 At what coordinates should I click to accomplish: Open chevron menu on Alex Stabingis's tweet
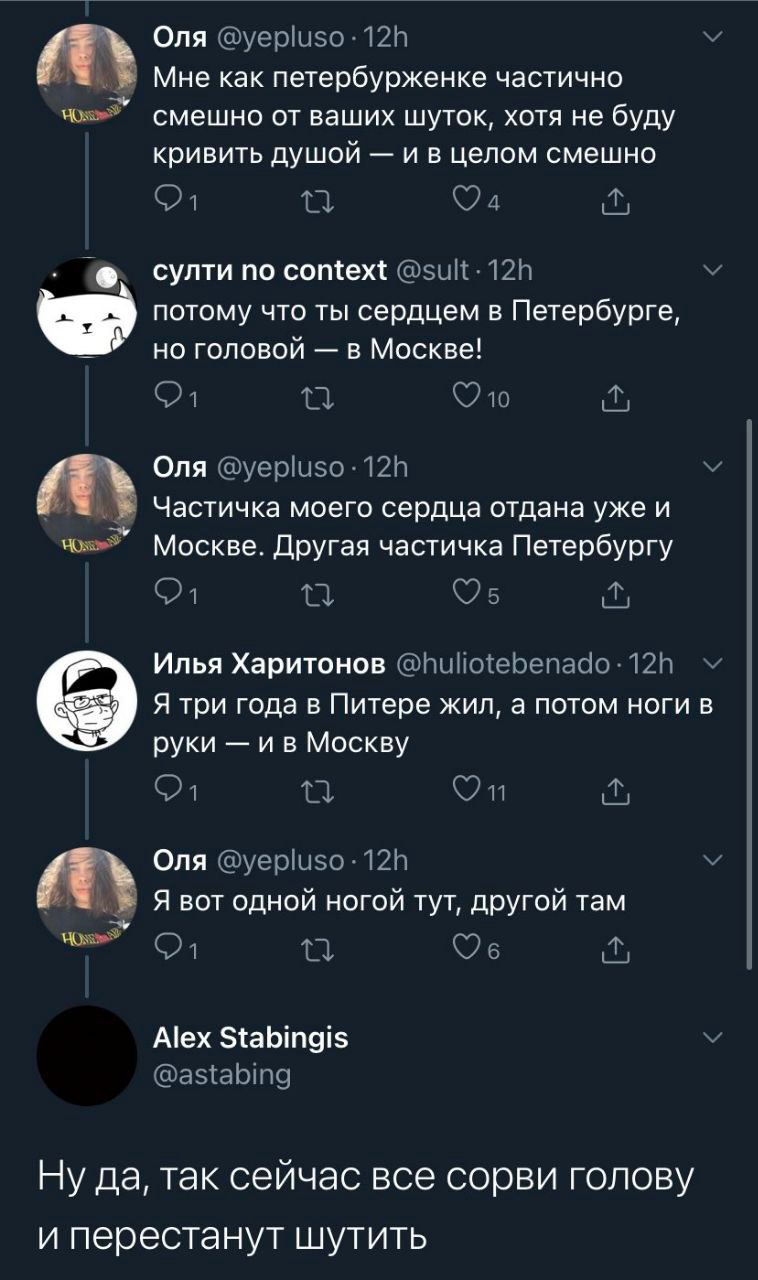click(711, 1037)
